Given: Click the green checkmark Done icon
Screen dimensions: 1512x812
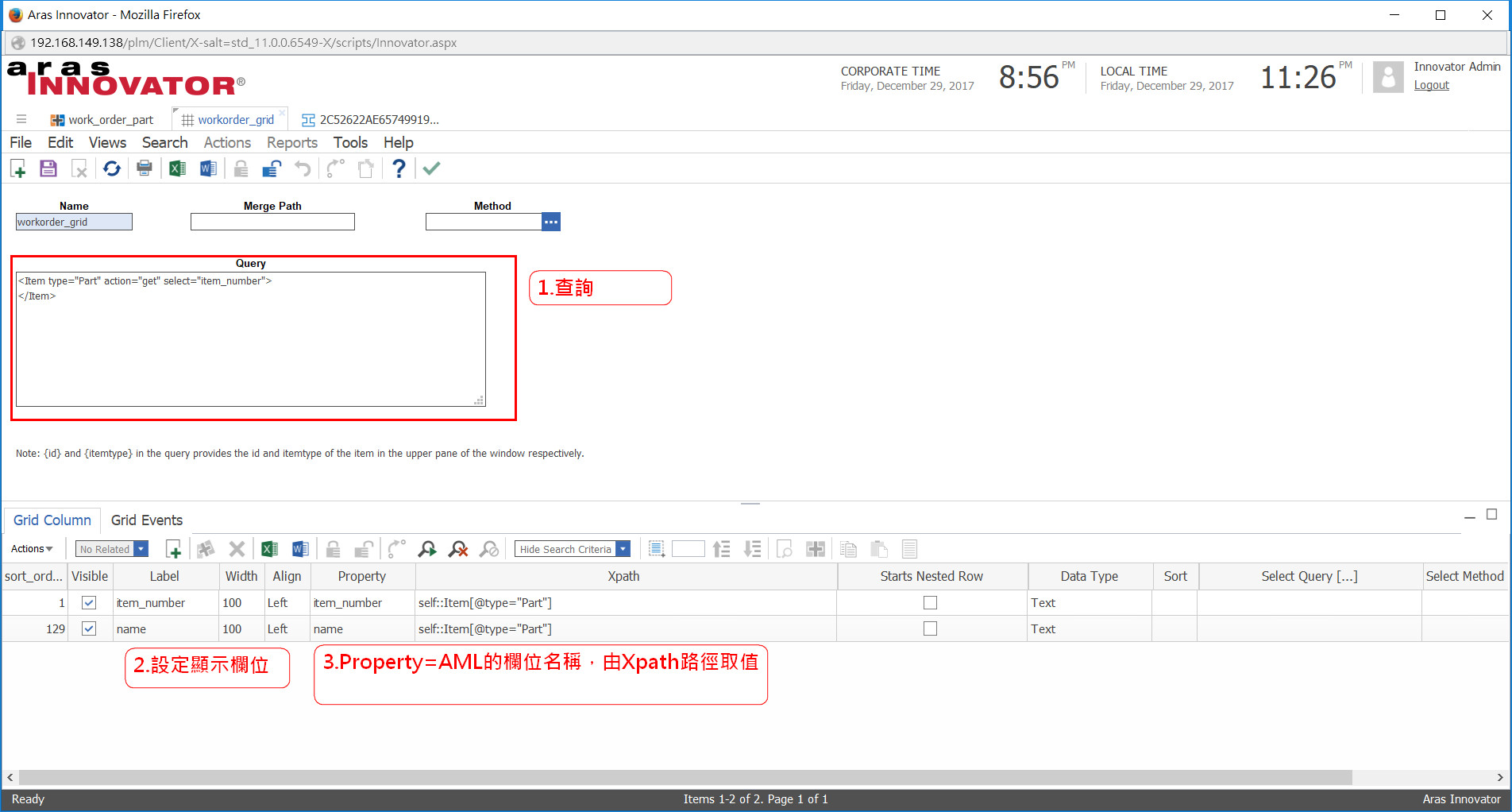Looking at the screenshot, I should (431, 168).
